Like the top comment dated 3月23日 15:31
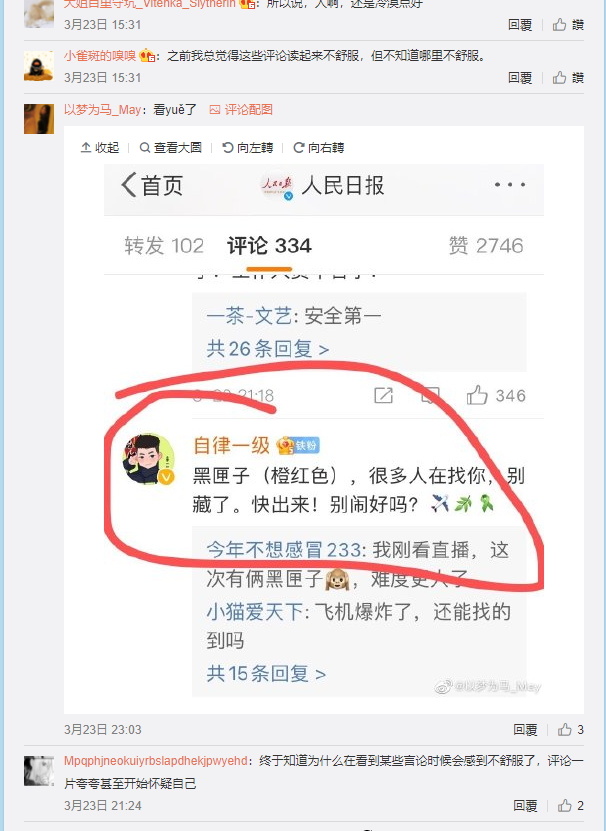 (568, 24)
